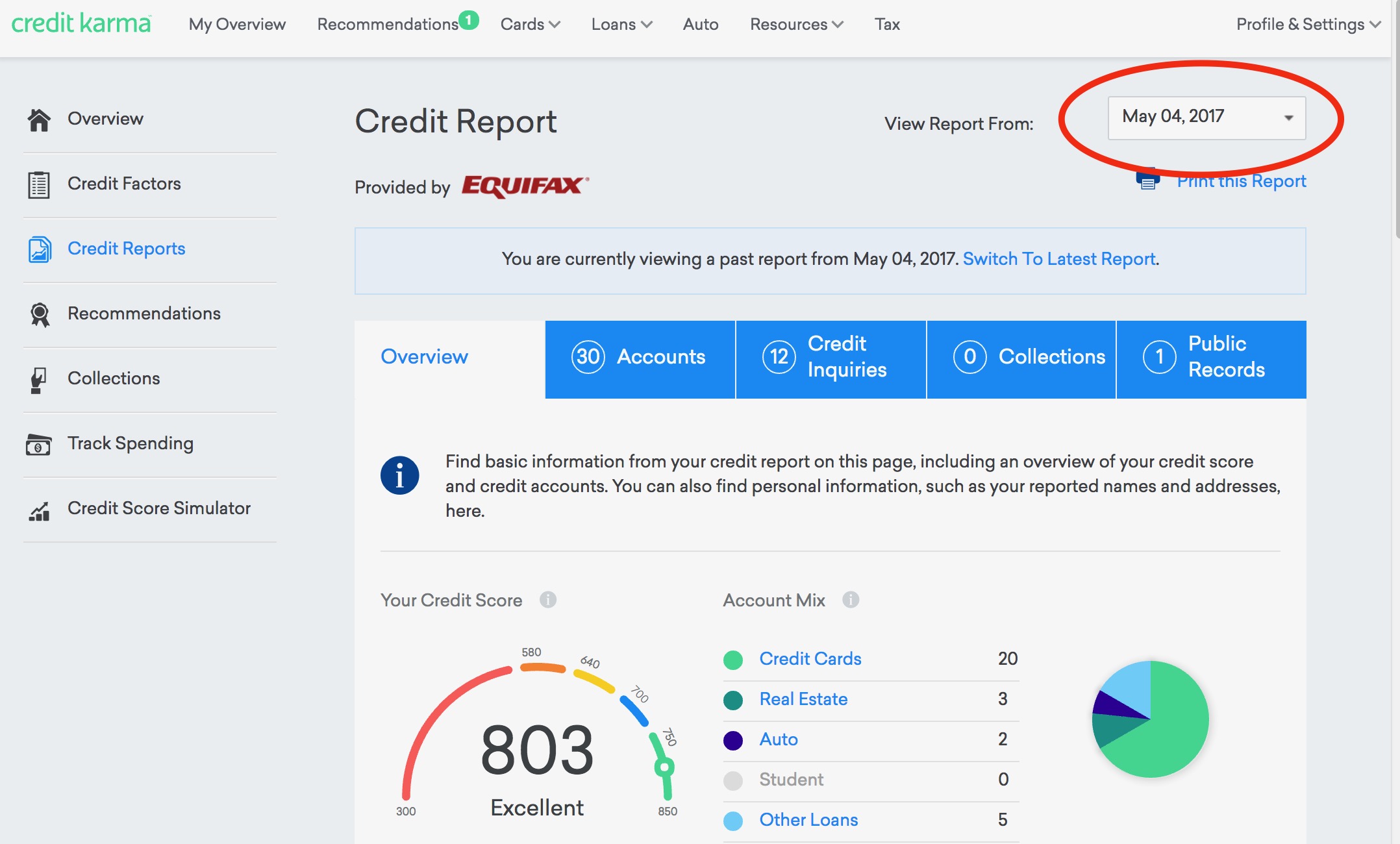
Task: Click the Credit Karma logo
Action: 81,23
